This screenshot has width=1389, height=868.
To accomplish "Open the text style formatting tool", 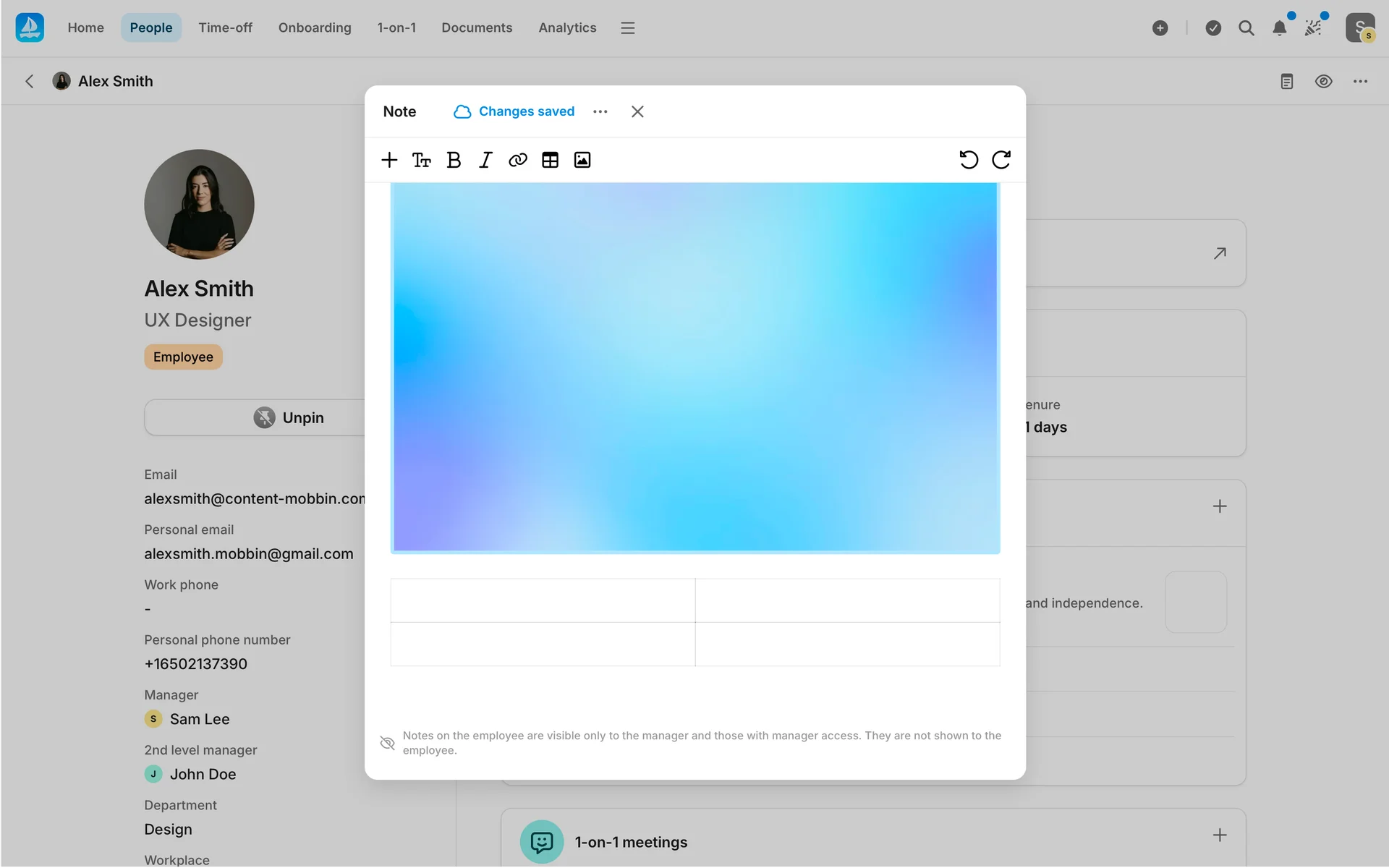I will [421, 160].
